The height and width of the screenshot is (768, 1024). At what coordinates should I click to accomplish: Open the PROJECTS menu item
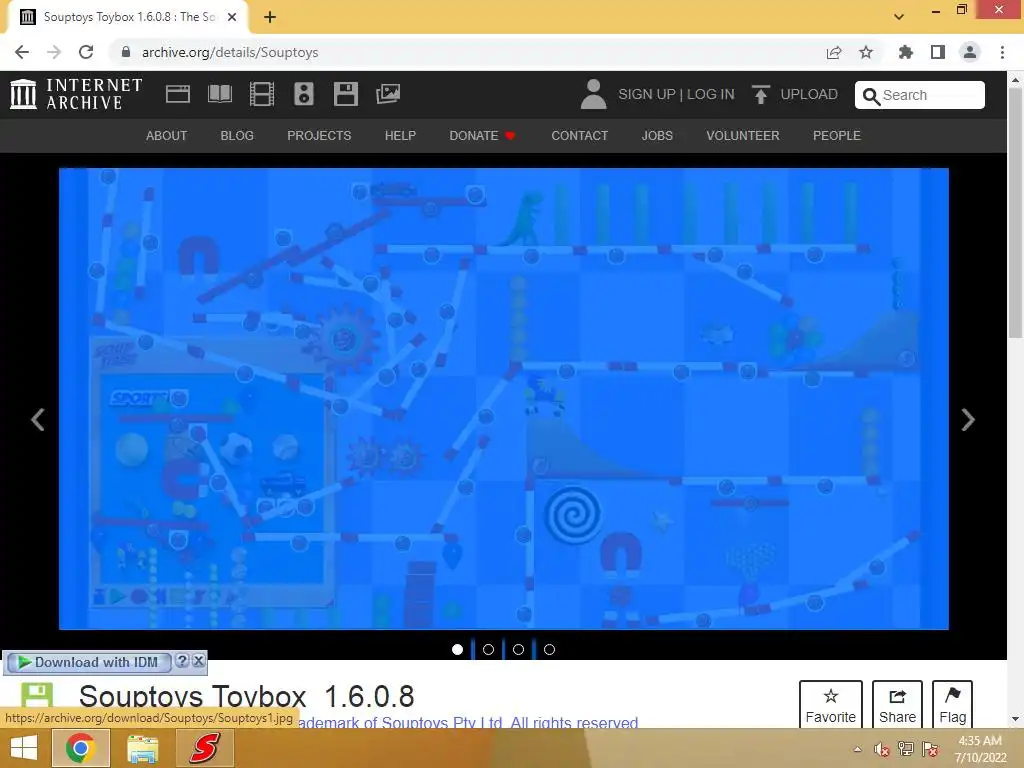tap(319, 136)
